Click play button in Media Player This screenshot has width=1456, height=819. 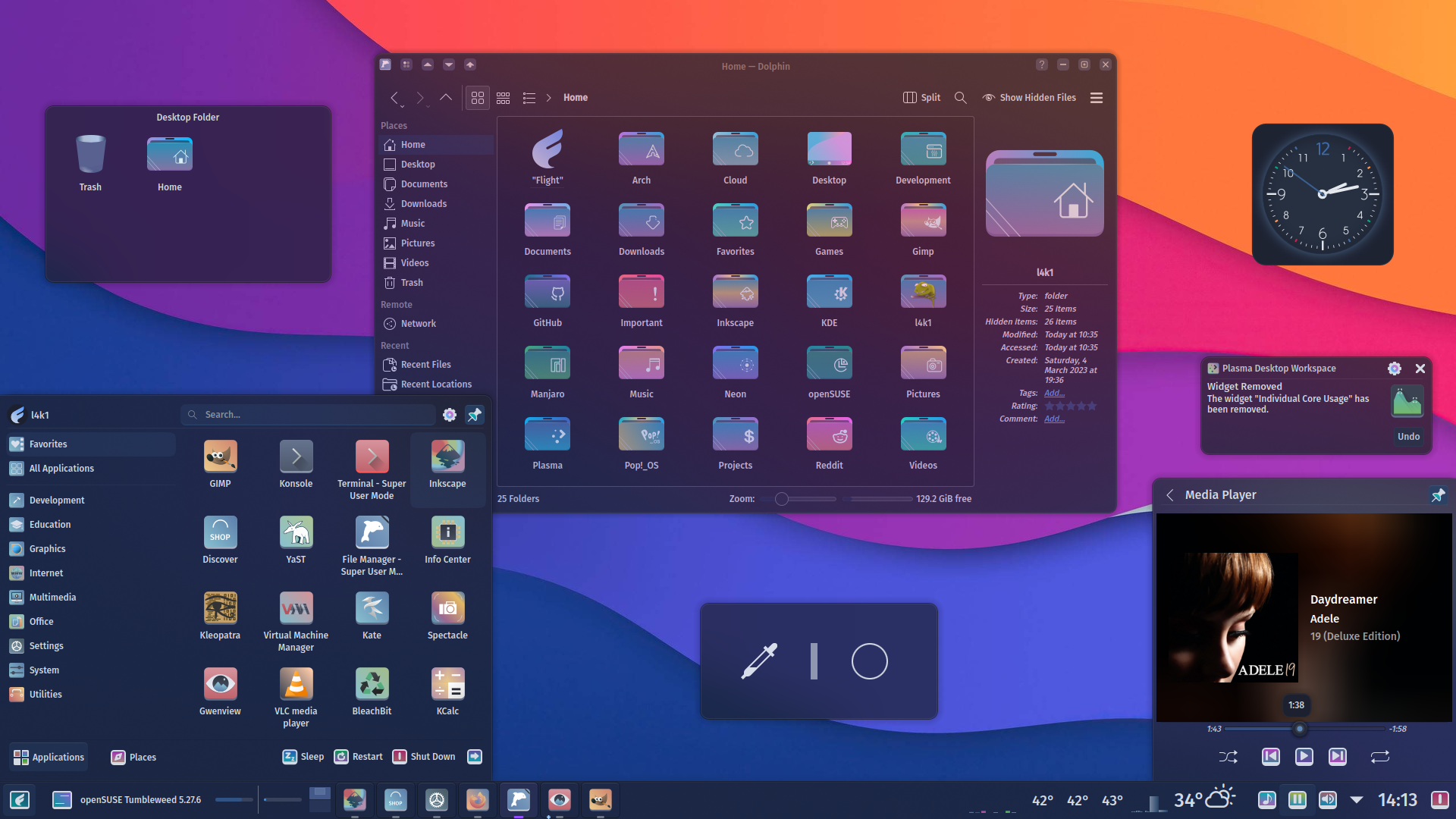(x=1304, y=756)
